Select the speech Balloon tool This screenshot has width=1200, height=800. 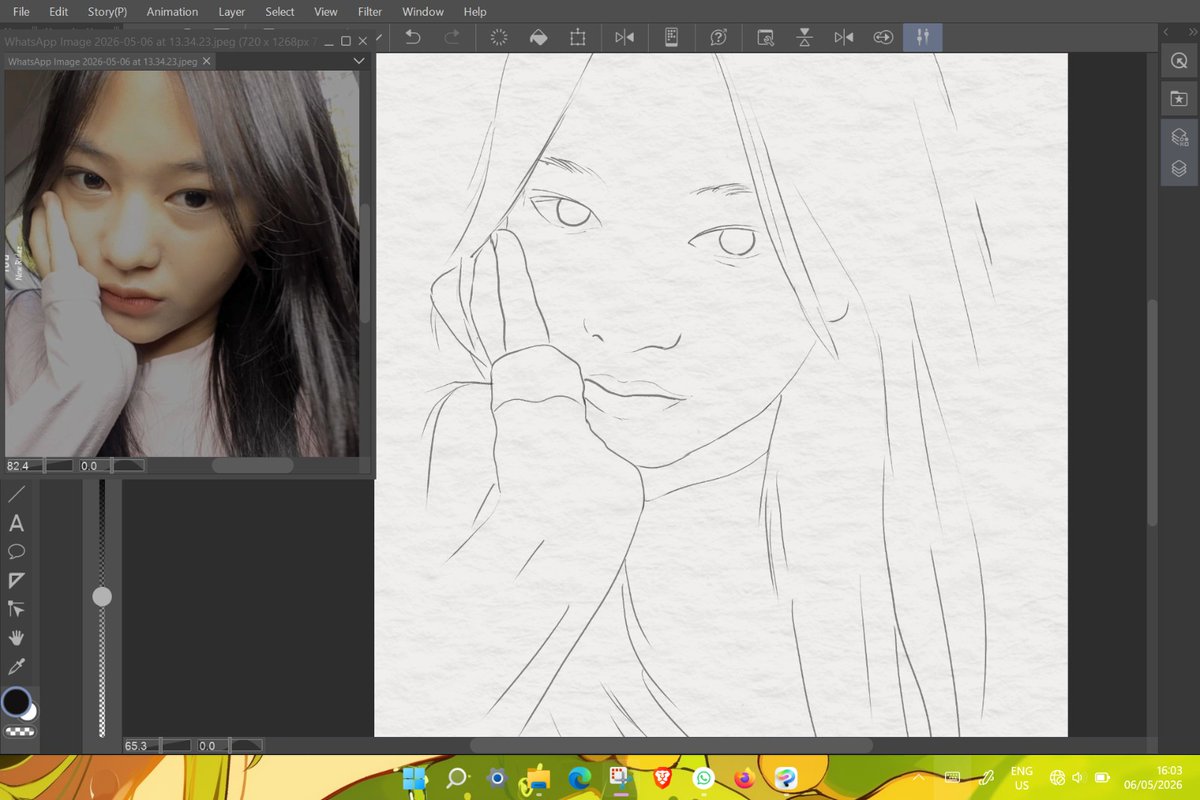pos(17,551)
